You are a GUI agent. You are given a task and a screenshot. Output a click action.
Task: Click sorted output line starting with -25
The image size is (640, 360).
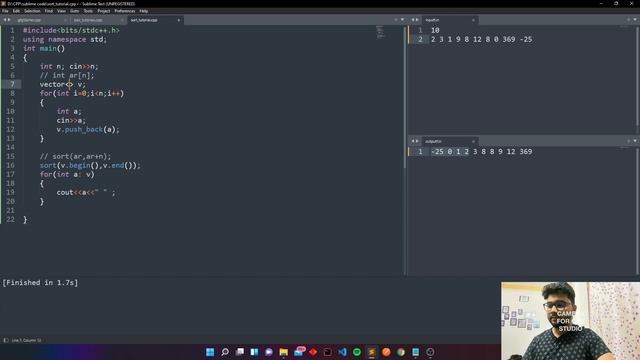point(482,151)
